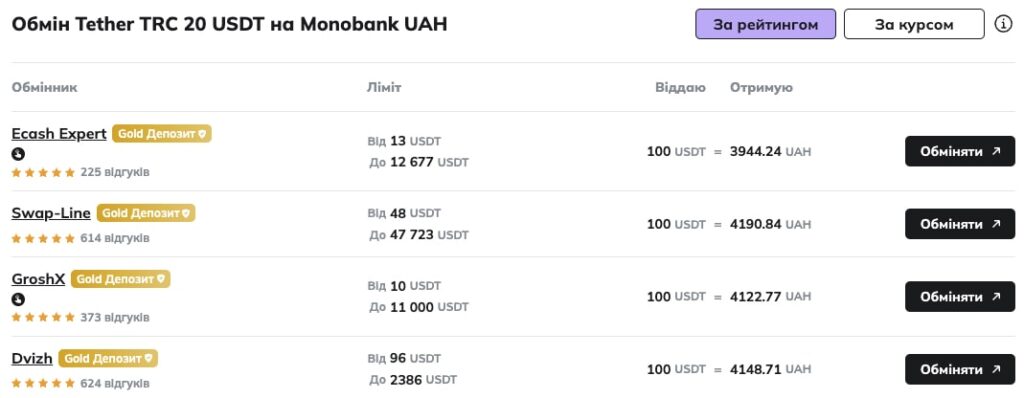Open the GroshX exchanger link
The height and width of the screenshot is (398, 1024).
[x=39, y=279]
